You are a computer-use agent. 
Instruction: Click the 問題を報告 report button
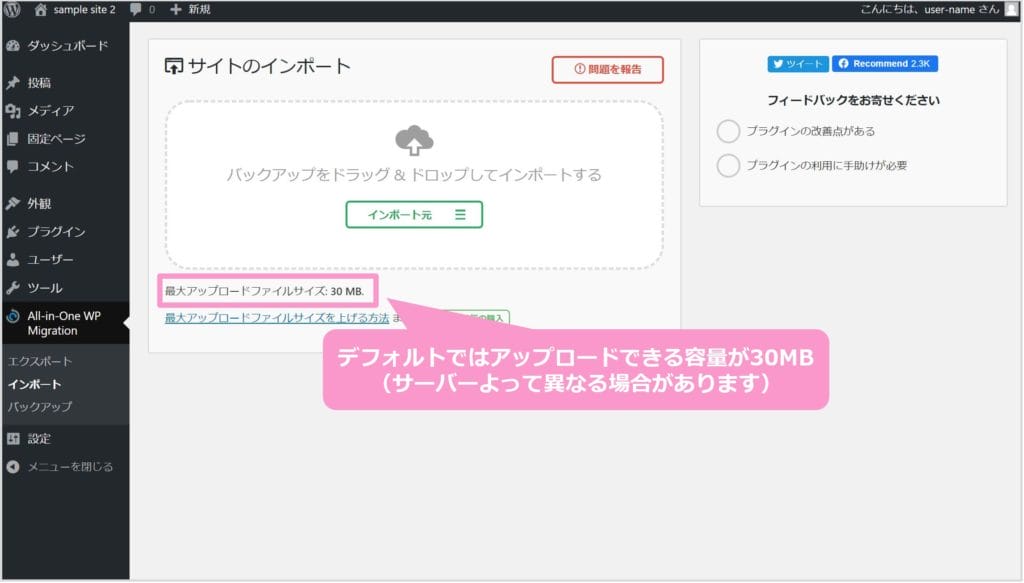[607, 69]
